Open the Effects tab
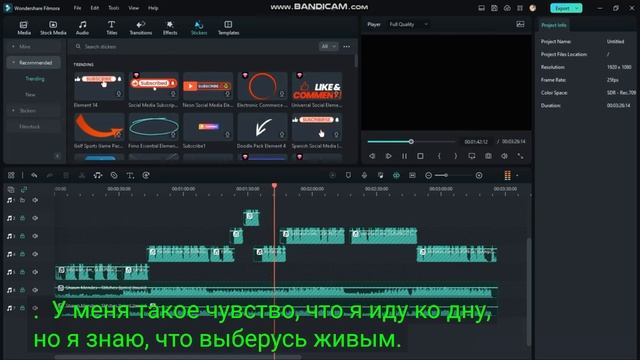Screen dimensions: 640x360 tap(170, 28)
